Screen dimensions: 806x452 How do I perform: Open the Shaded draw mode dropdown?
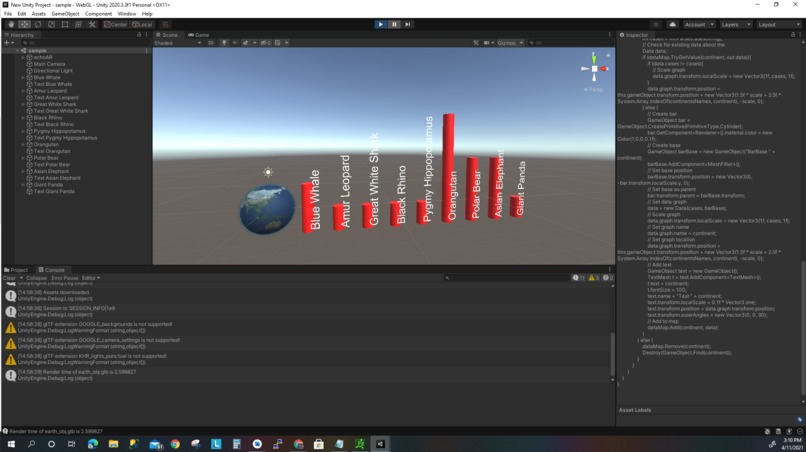(x=177, y=43)
